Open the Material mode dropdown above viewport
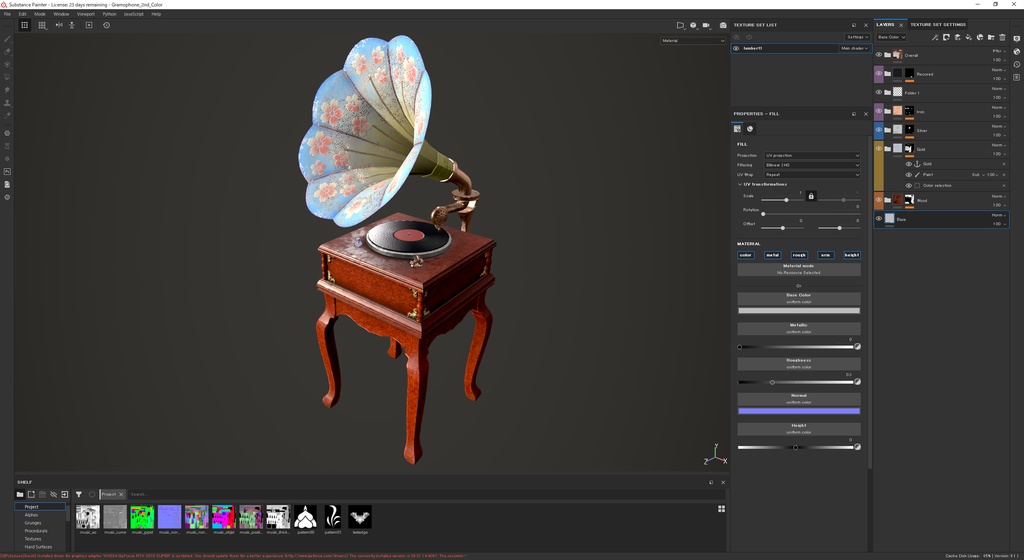The image size is (1024, 560). click(693, 40)
